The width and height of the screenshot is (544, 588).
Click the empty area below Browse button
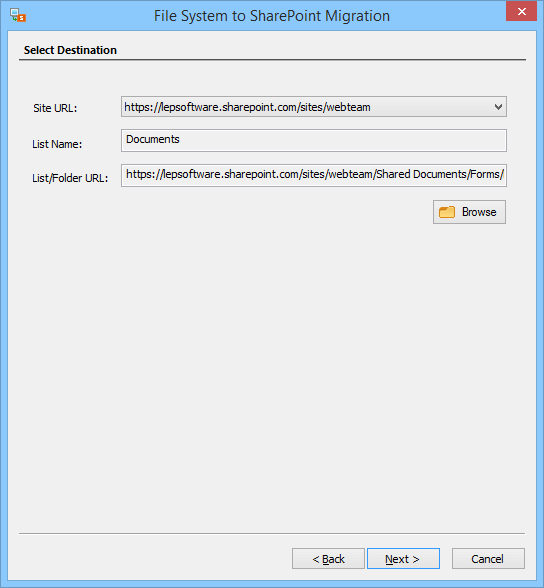coord(272,375)
